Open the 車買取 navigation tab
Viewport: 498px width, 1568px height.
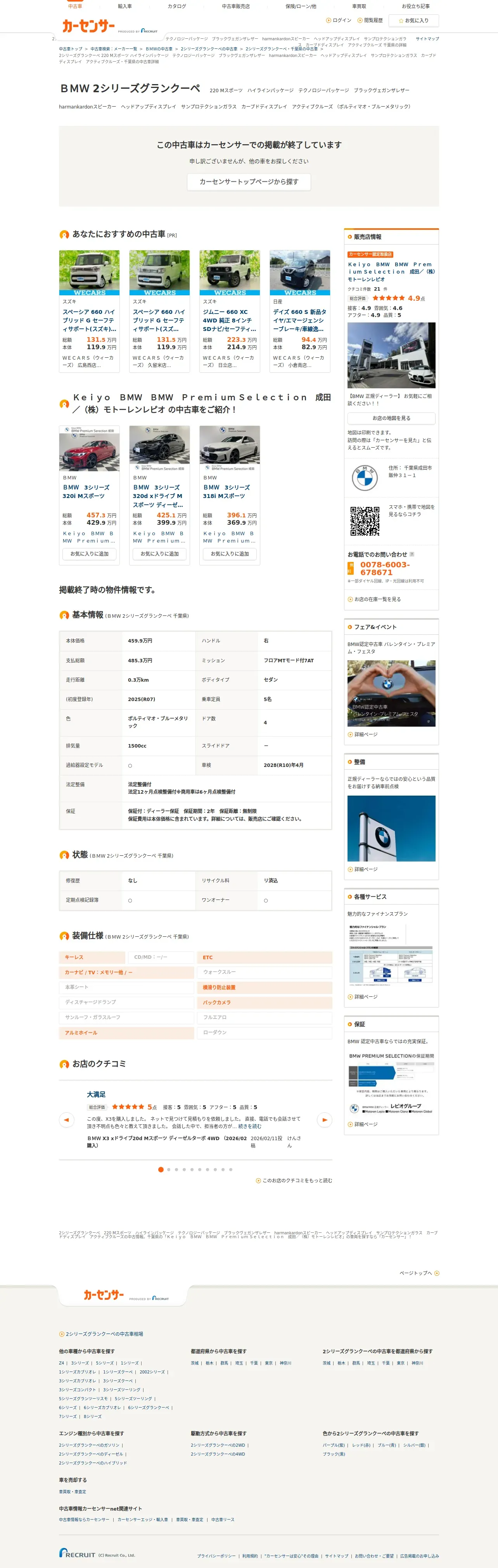coord(359,6)
